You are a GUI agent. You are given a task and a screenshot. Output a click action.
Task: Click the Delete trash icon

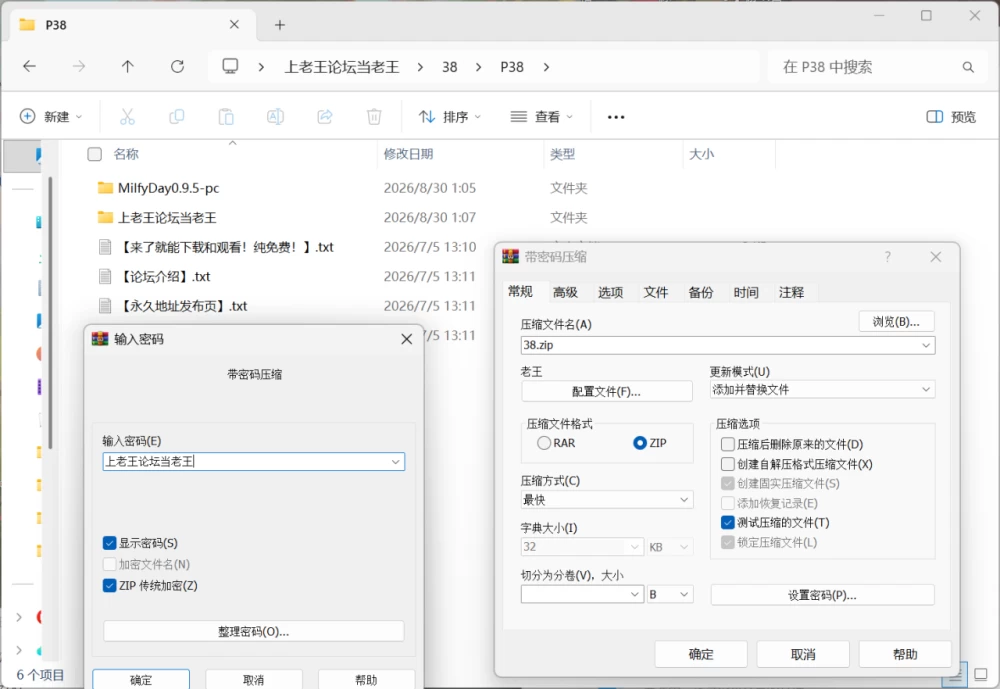[374, 117]
